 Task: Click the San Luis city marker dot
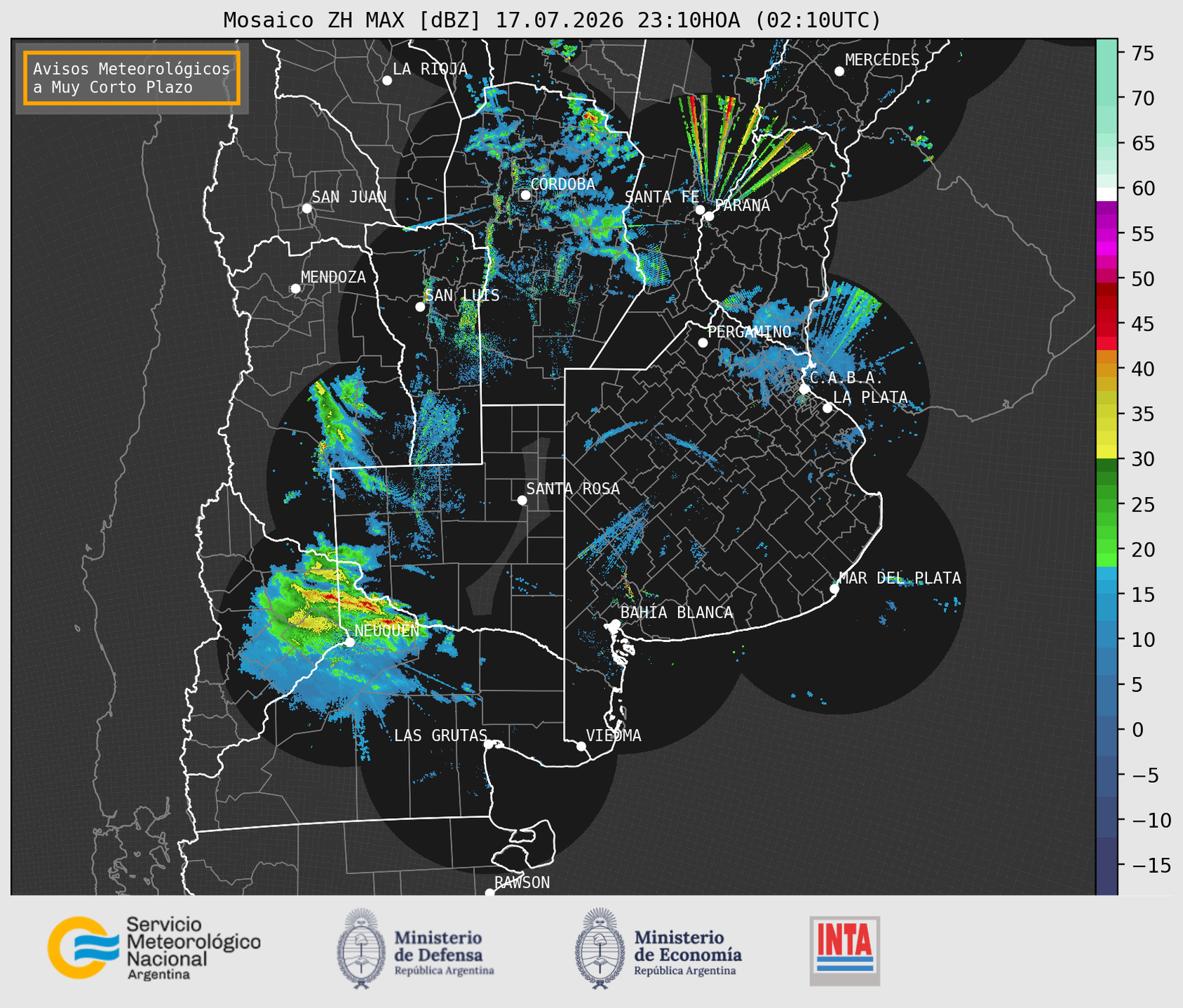[x=420, y=306]
